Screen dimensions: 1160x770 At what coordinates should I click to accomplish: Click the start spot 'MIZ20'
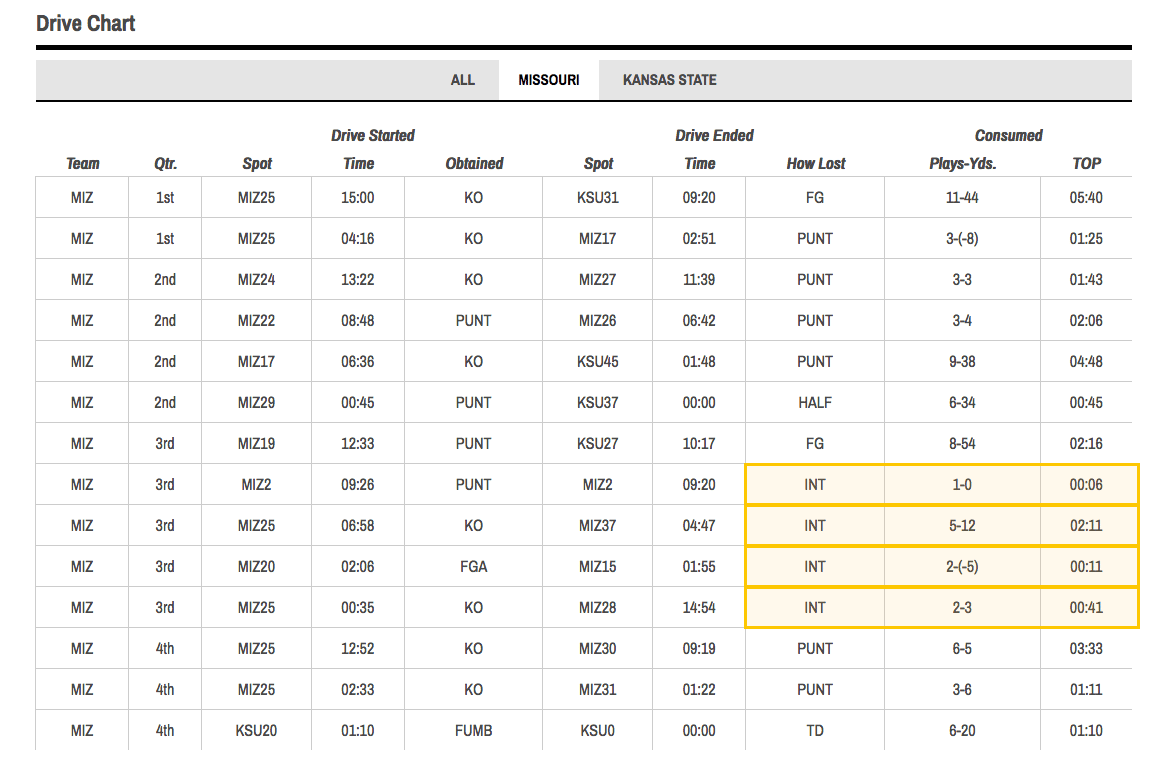pos(257,567)
